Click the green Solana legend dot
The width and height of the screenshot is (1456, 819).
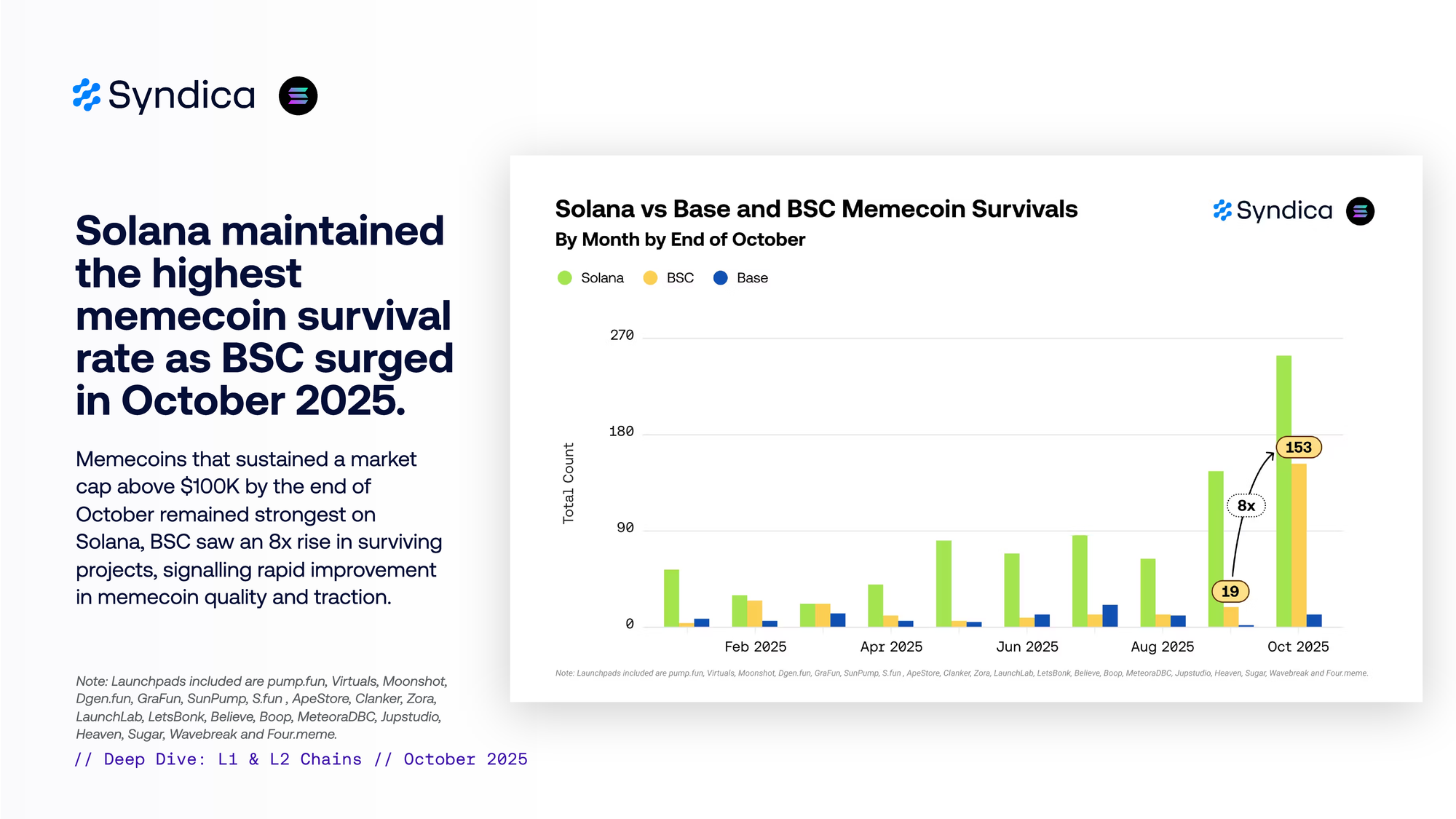coord(564,278)
